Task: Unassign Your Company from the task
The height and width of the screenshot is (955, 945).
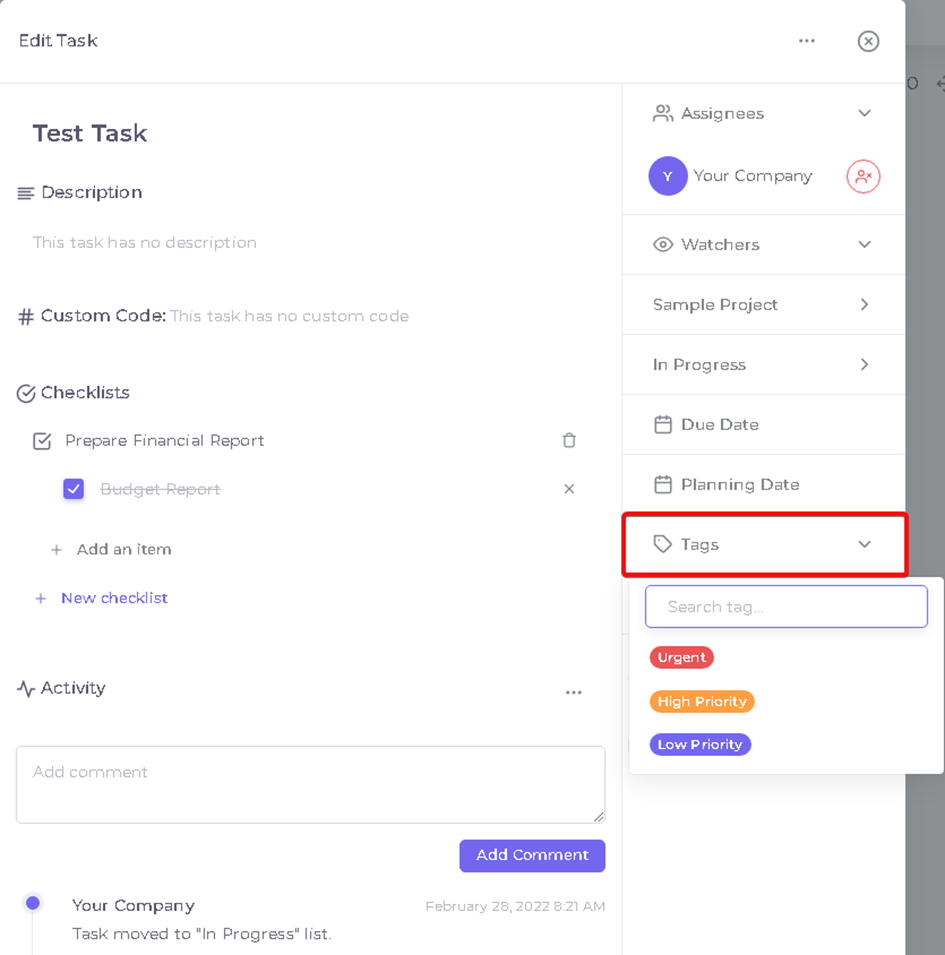Action: 863,177
